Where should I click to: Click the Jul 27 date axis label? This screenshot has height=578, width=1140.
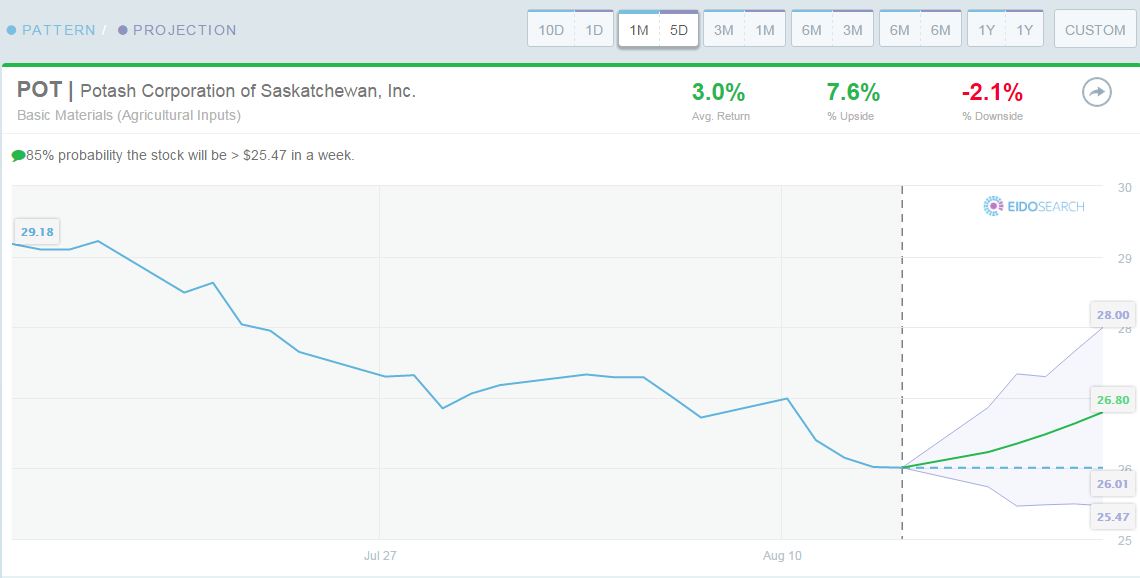(x=380, y=556)
